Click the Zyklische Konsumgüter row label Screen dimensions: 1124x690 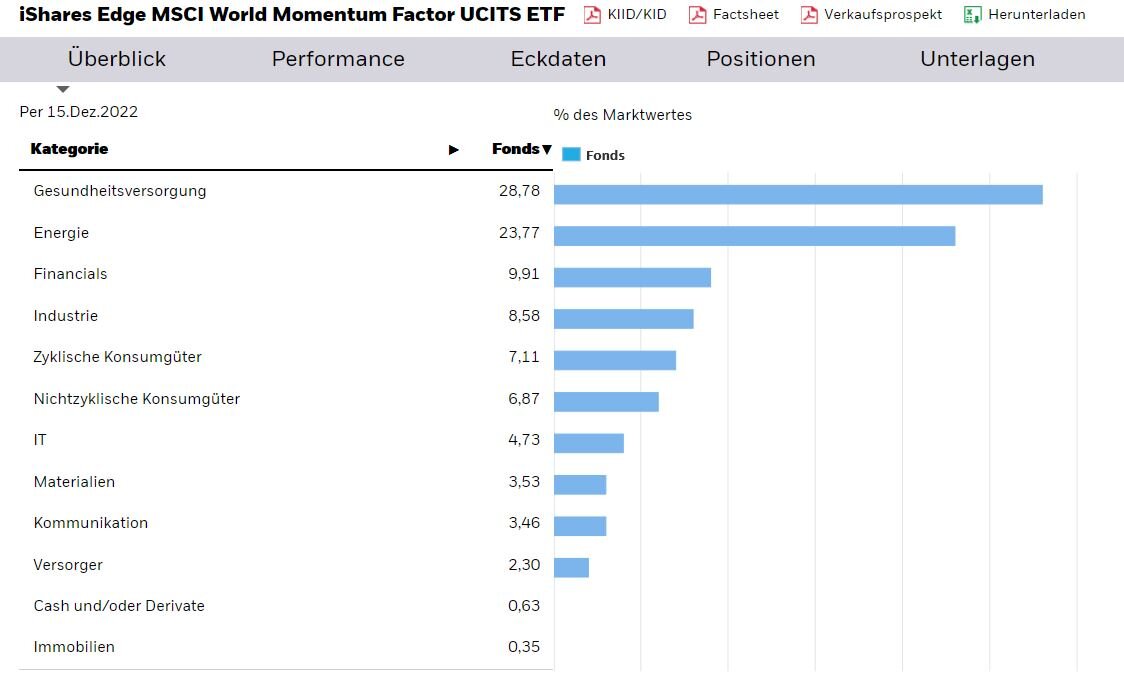pyautogui.click(x=118, y=357)
